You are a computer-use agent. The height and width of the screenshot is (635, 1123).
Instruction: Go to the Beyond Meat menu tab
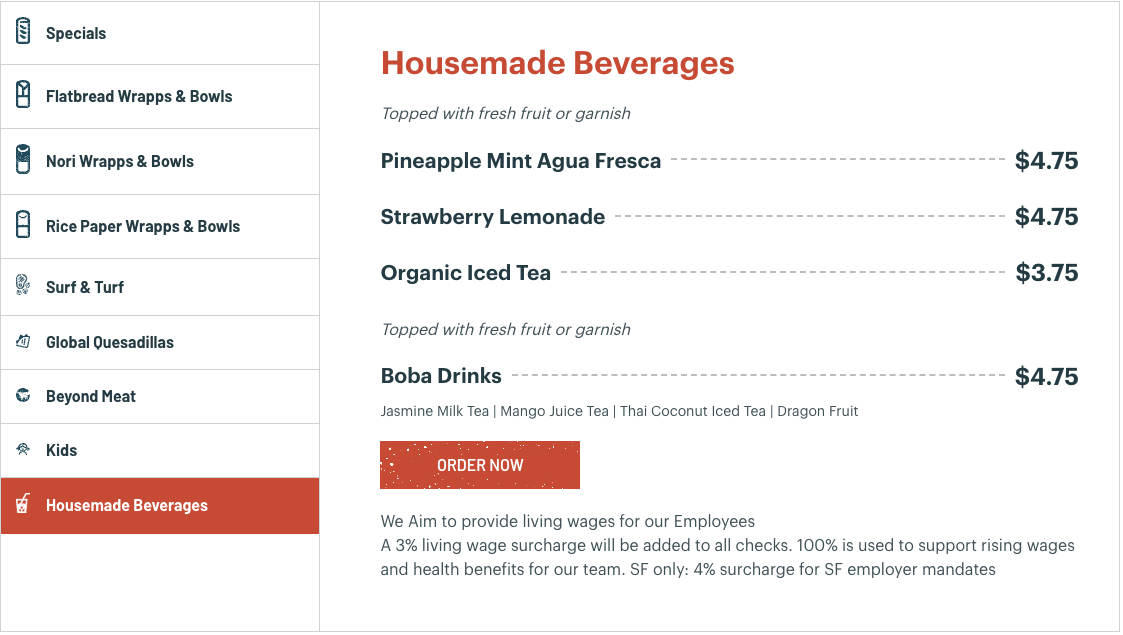91,396
